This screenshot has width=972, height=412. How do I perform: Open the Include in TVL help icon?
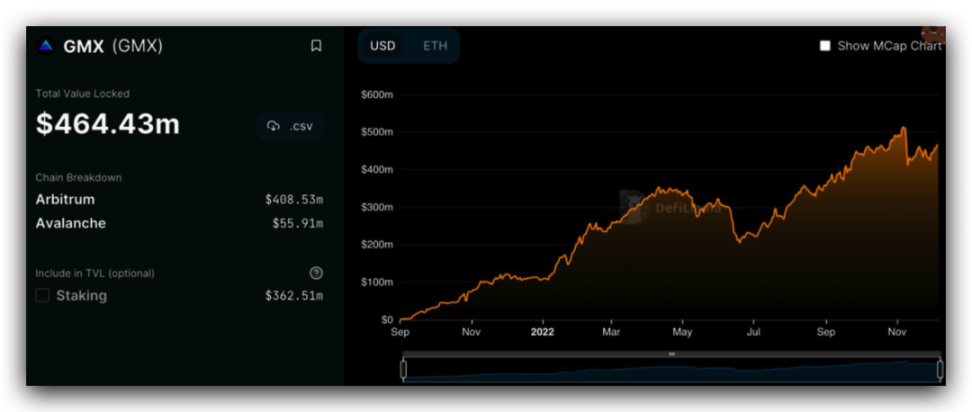click(316, 273)
